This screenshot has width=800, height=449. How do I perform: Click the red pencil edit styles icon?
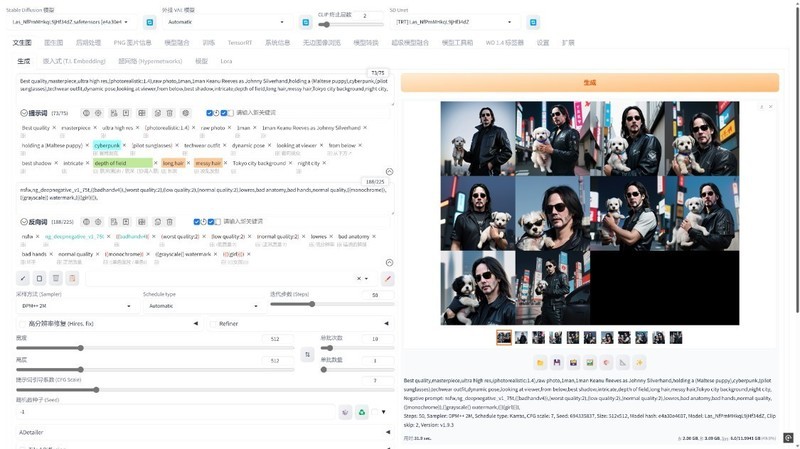388,278
